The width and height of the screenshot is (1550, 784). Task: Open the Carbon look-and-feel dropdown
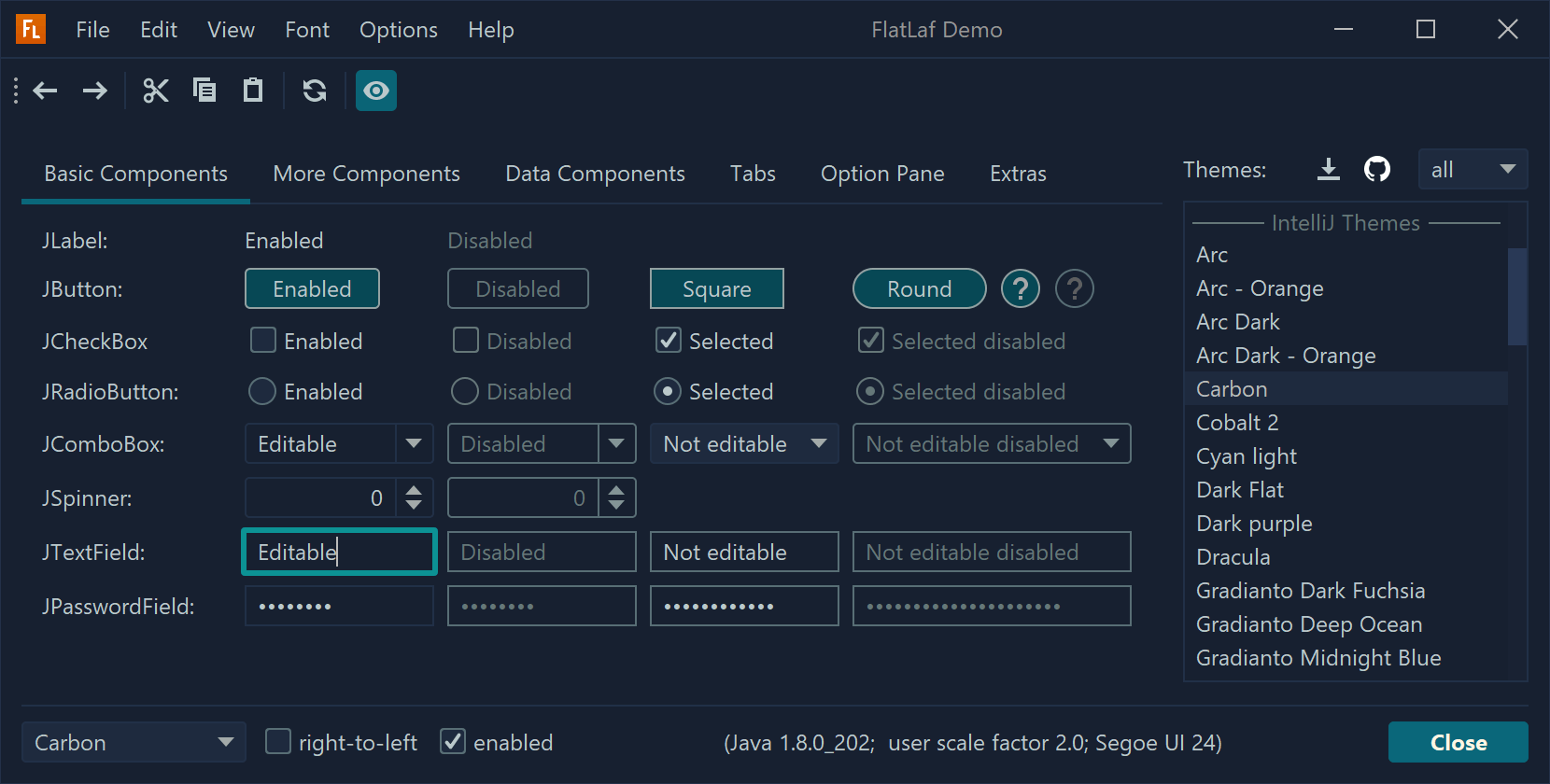[134, 743]
